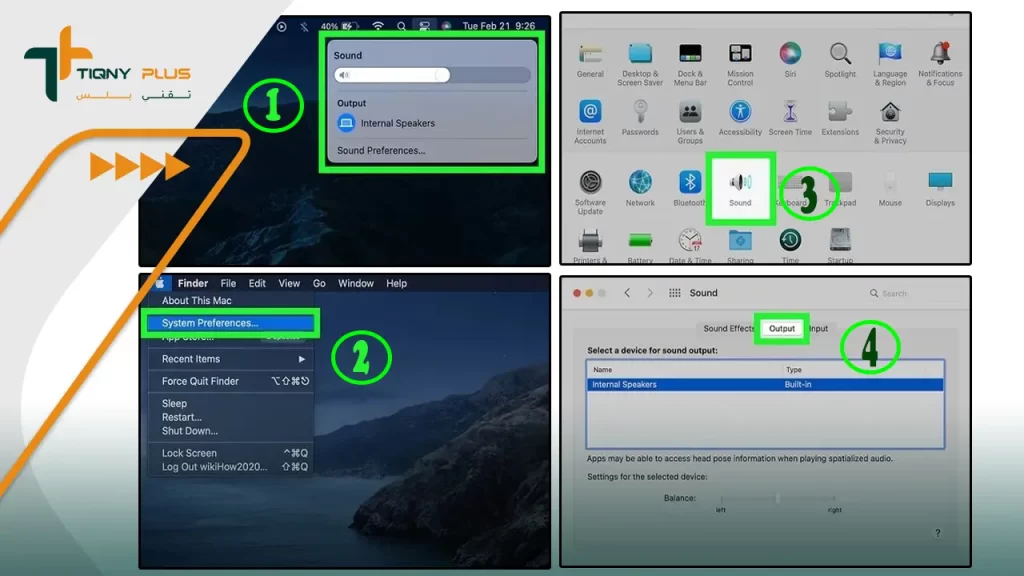Open help button in Sound window

coord(937,533)
